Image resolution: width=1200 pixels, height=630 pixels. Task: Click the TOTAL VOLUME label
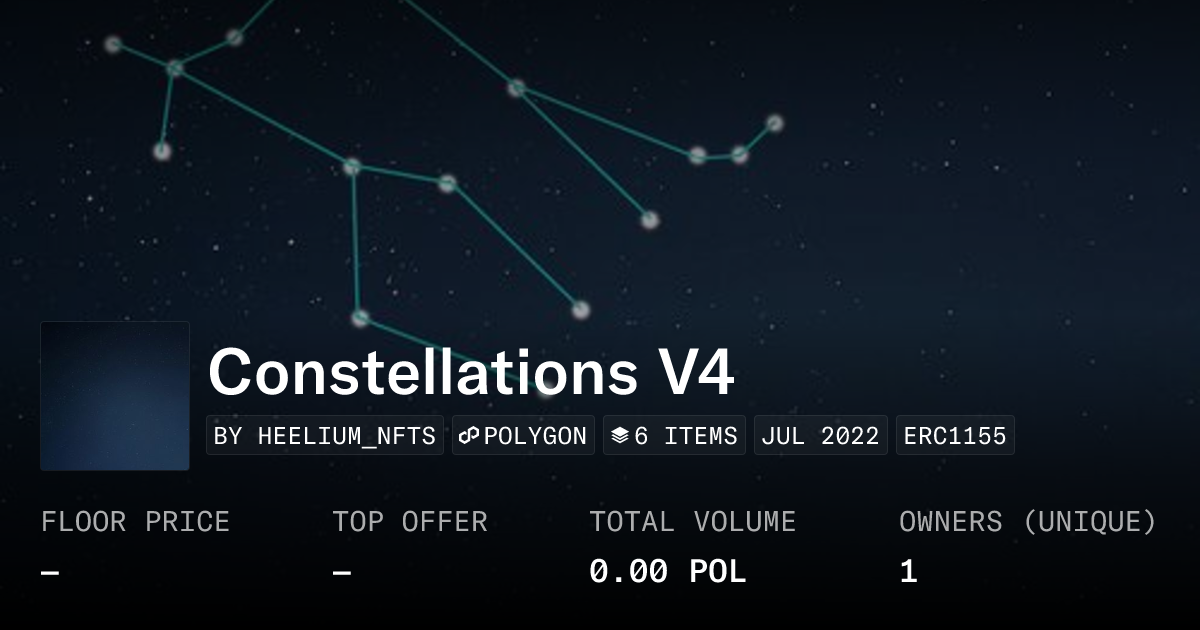[692, 522]
